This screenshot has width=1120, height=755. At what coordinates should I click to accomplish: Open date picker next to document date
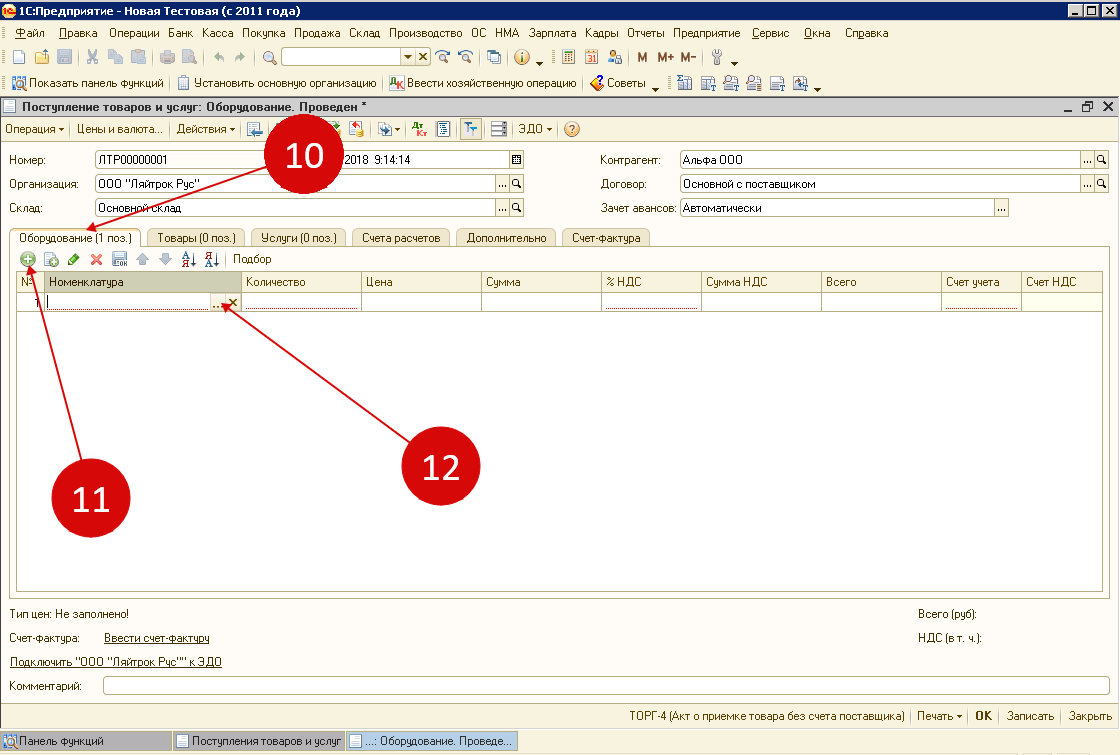tap(516, 159)
